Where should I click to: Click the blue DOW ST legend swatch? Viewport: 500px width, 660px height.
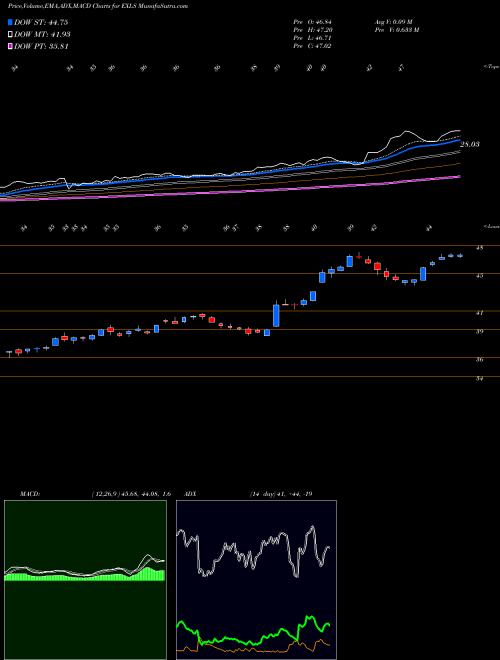point(11,22)
